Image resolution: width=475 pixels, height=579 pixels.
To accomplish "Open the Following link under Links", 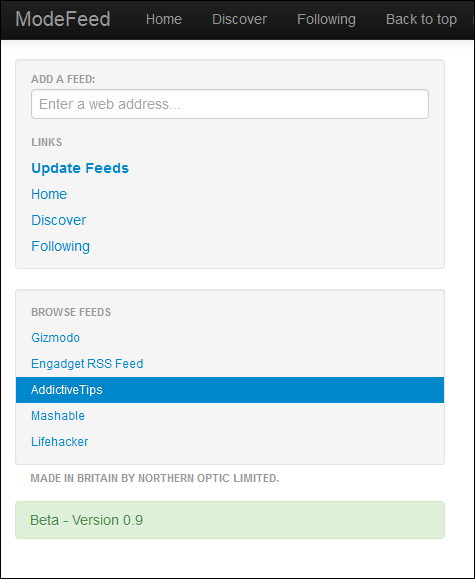I will (61, 246).
